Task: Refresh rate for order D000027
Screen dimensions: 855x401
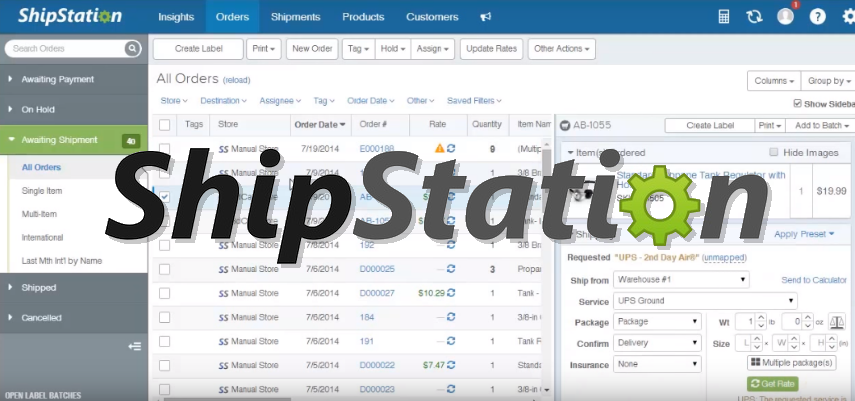Action: pos(451,293)
